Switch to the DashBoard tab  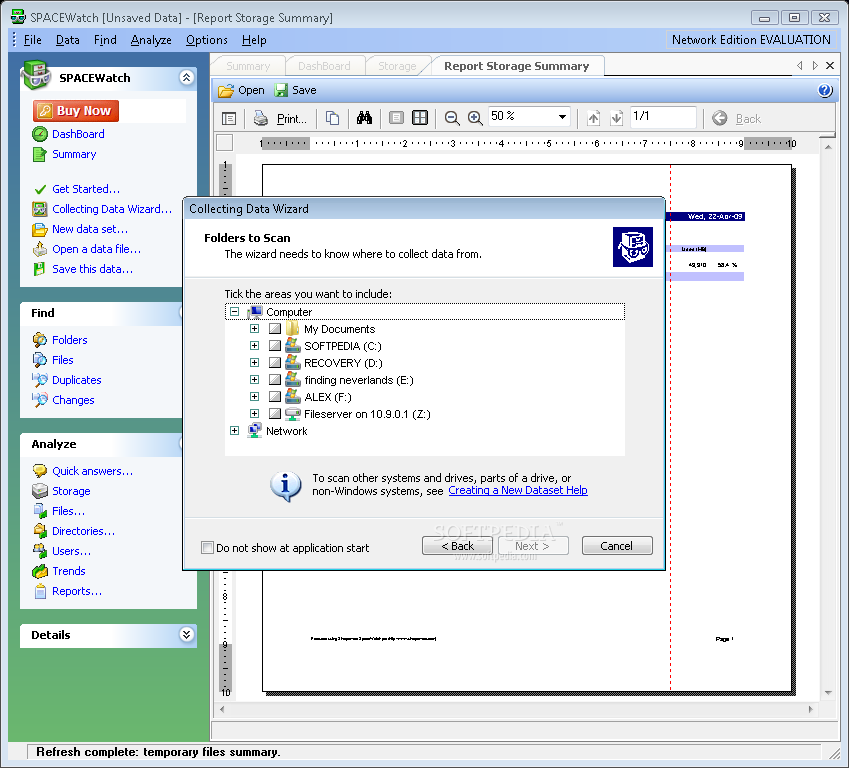point(324,66)
